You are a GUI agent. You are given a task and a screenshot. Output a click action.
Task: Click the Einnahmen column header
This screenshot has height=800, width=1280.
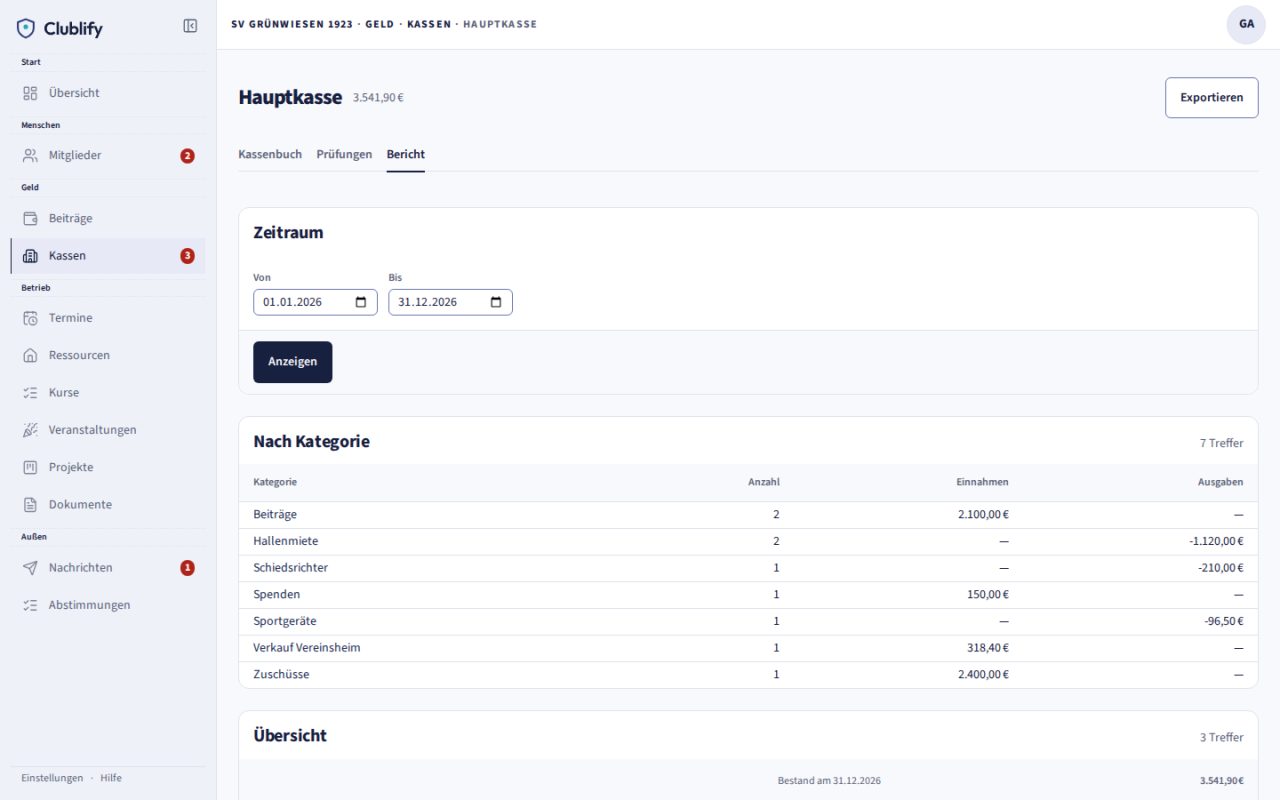[x=982, y=482]
